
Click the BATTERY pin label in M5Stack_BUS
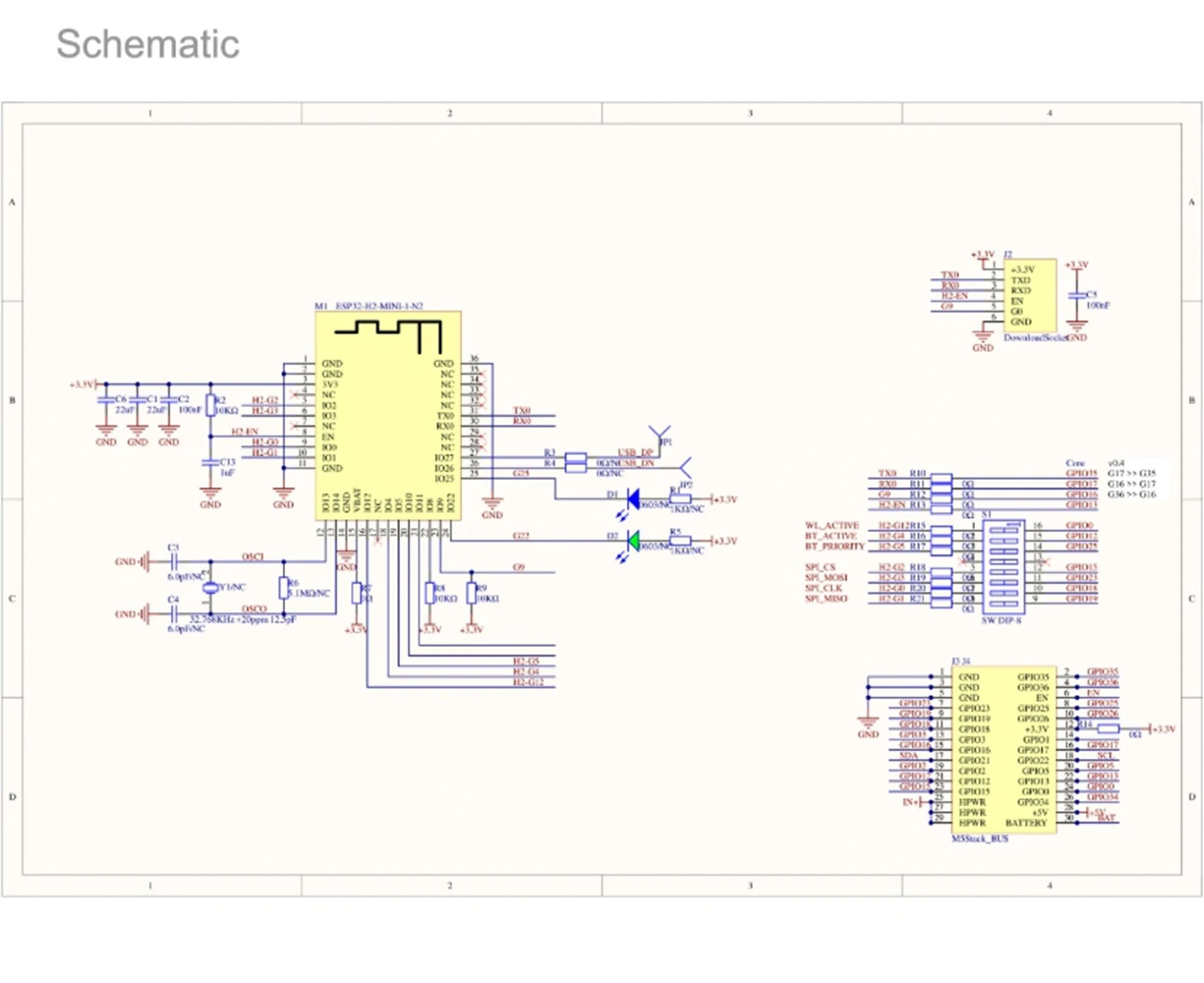(x=1026, y=823)
